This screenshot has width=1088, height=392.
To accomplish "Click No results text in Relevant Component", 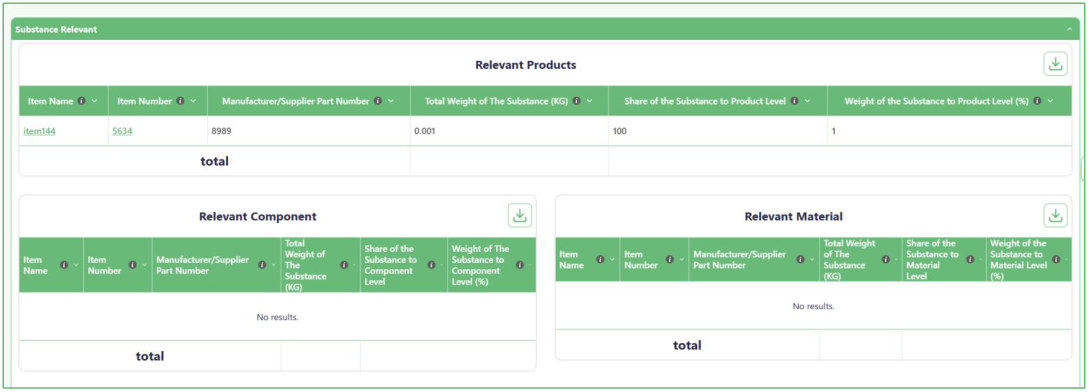I will 278,317.
